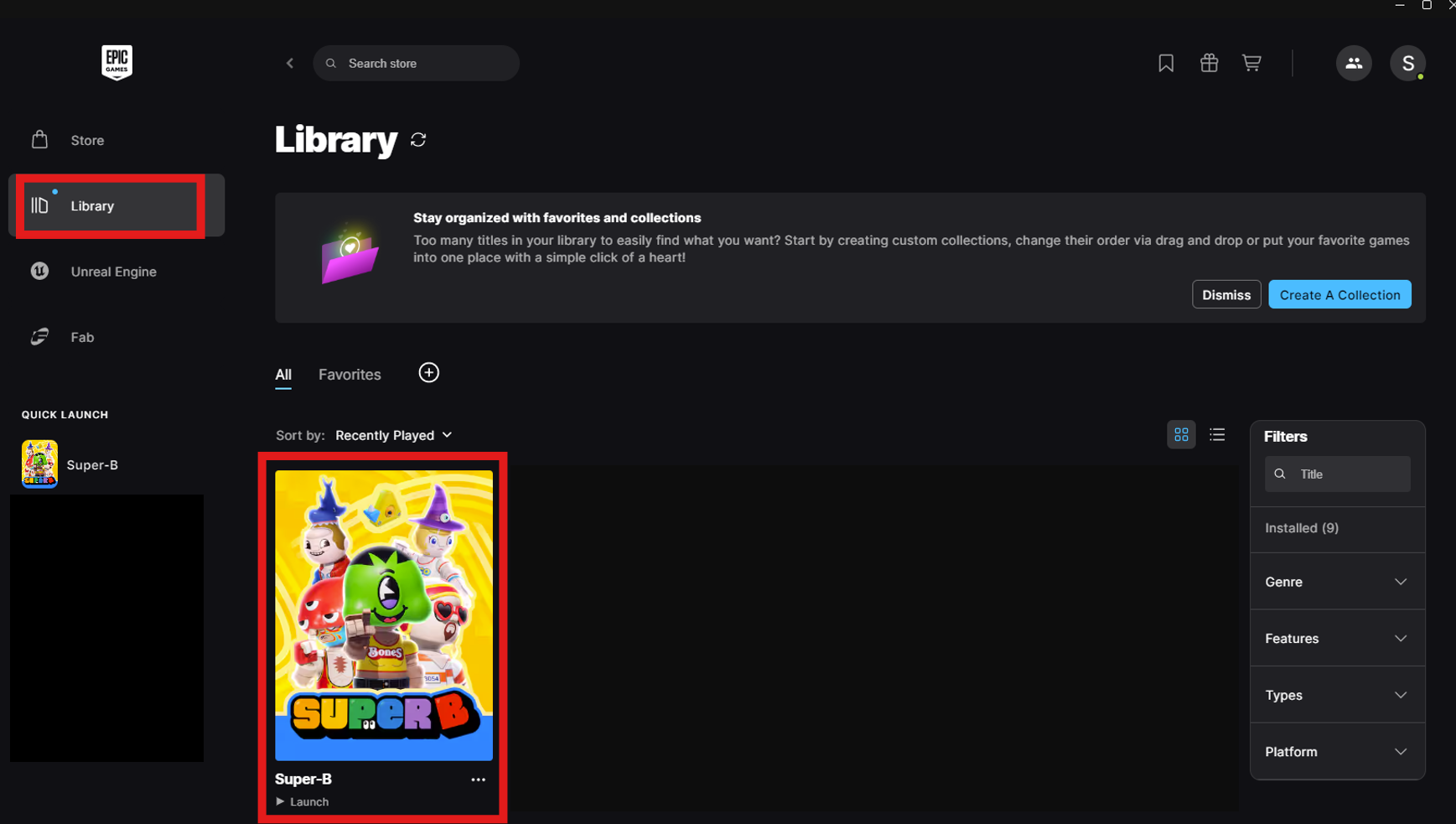Switch to grid view
Viewport: 1456px width, 824px height.
coord(1181,434)
